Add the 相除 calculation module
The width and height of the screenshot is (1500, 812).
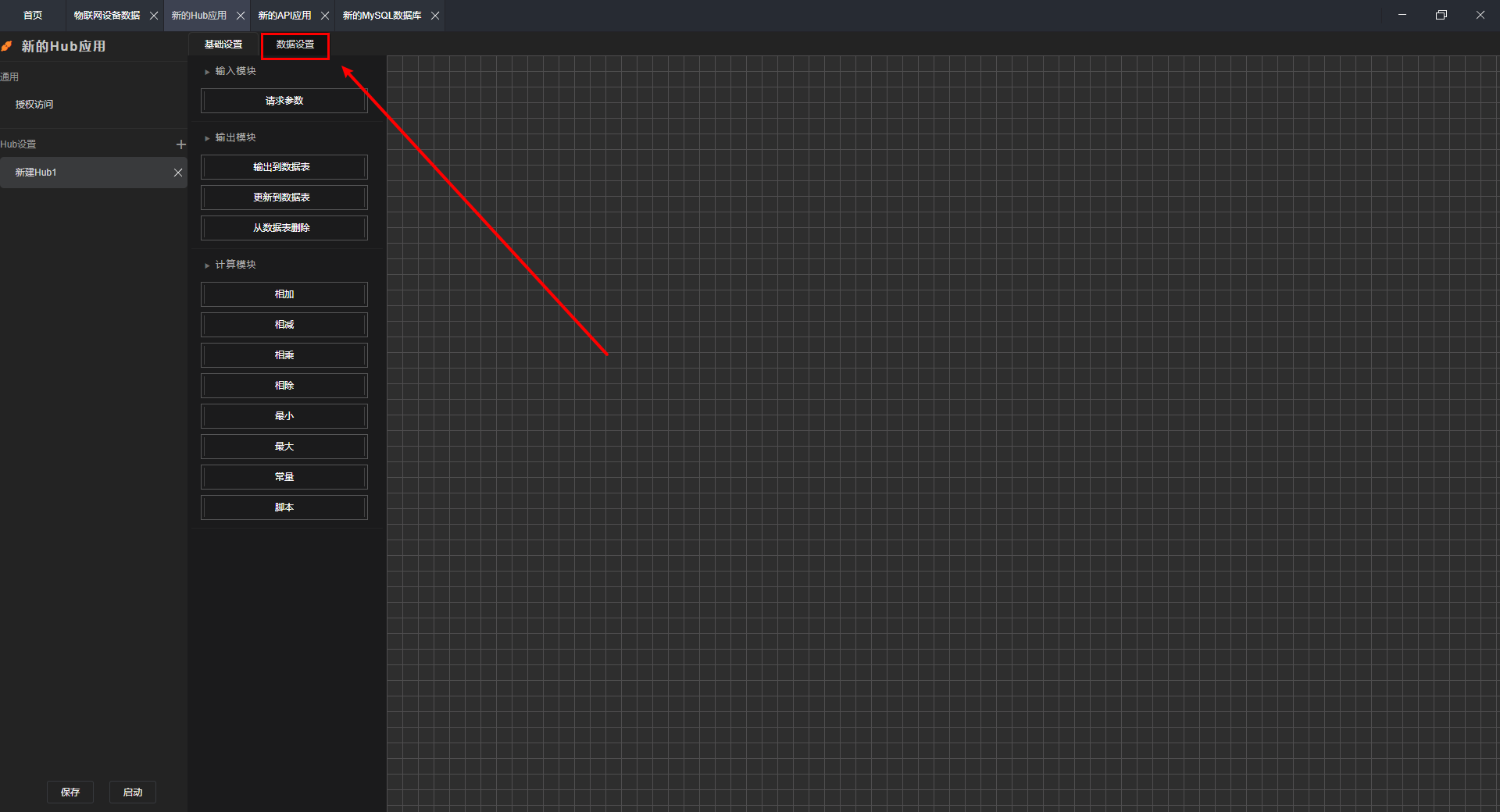[284, 386]
